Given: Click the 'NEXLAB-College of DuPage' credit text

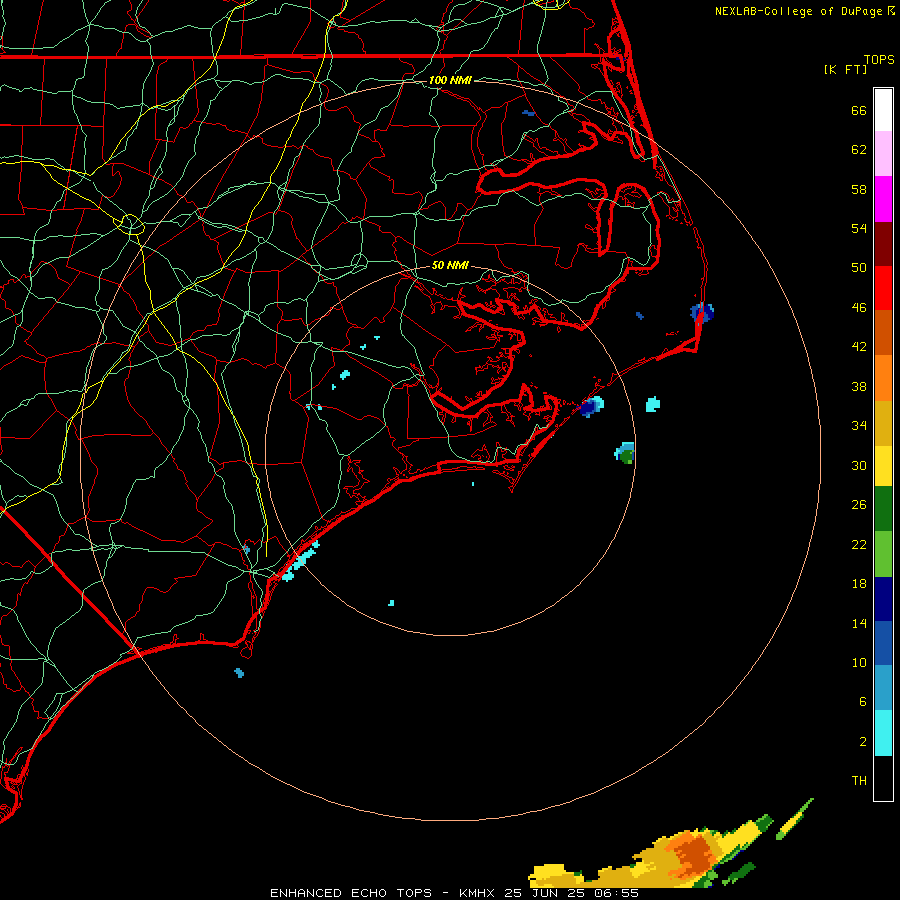Looking at the screenshot, I should point(800,11).
